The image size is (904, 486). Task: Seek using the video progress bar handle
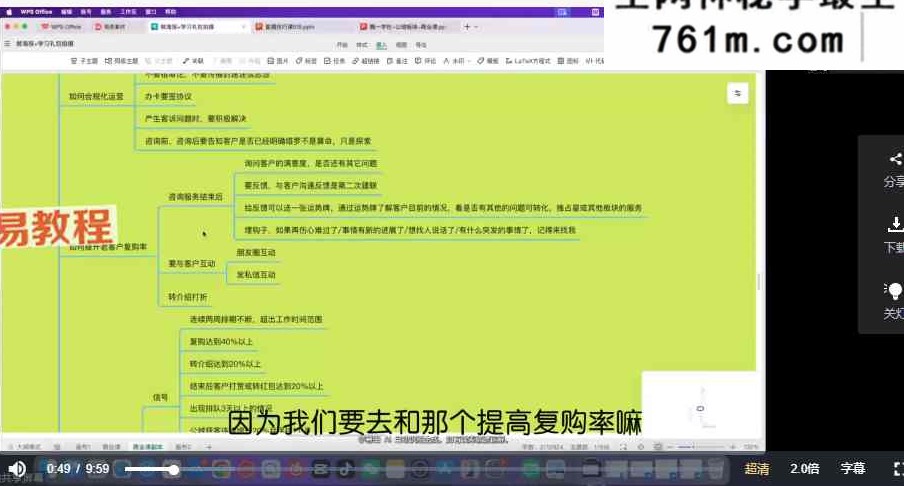point(174,470)
